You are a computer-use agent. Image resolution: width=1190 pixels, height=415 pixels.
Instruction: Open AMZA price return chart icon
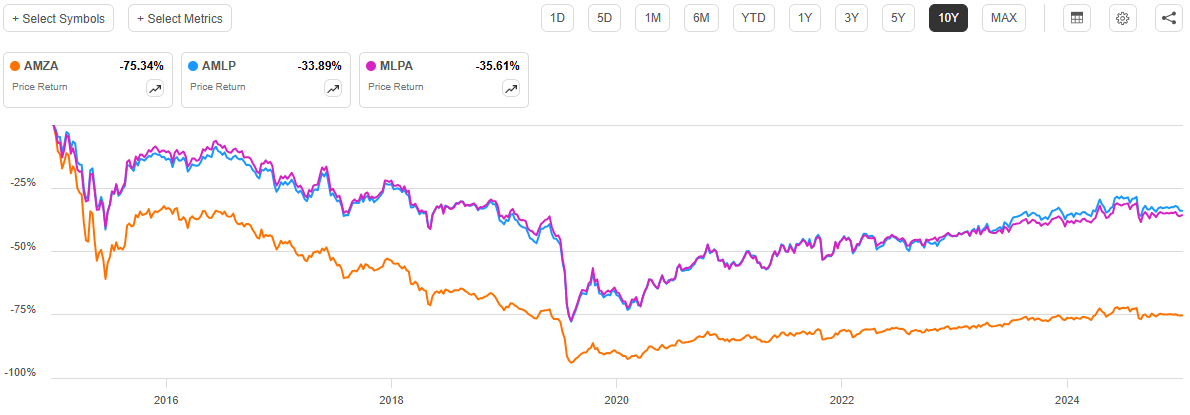pos(155,88)
